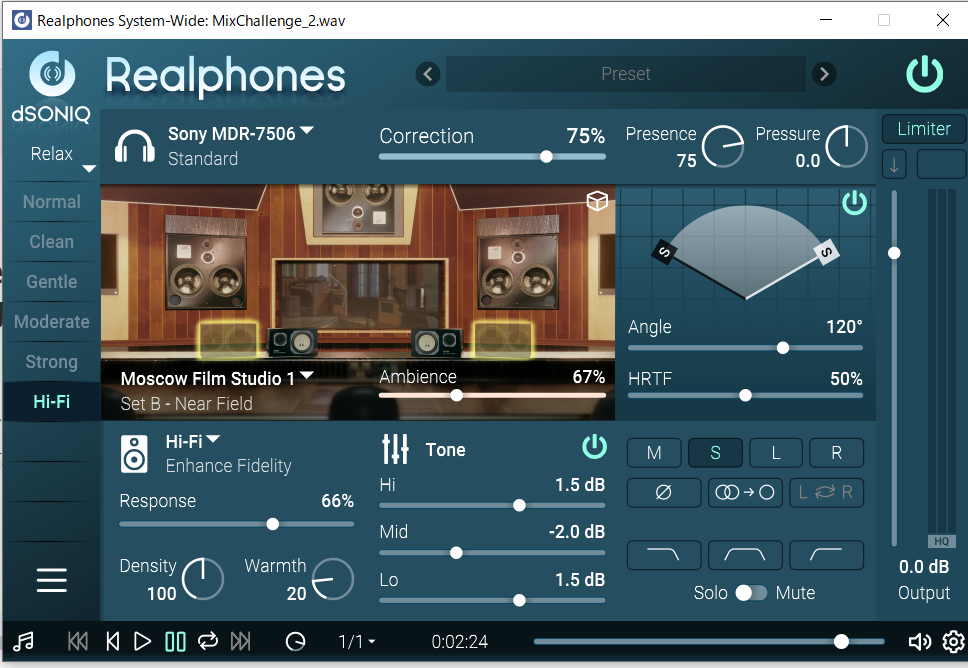The height and width of the screenshot is (668, 968).
Task: Skip to the next track
Action: (241, 642)
